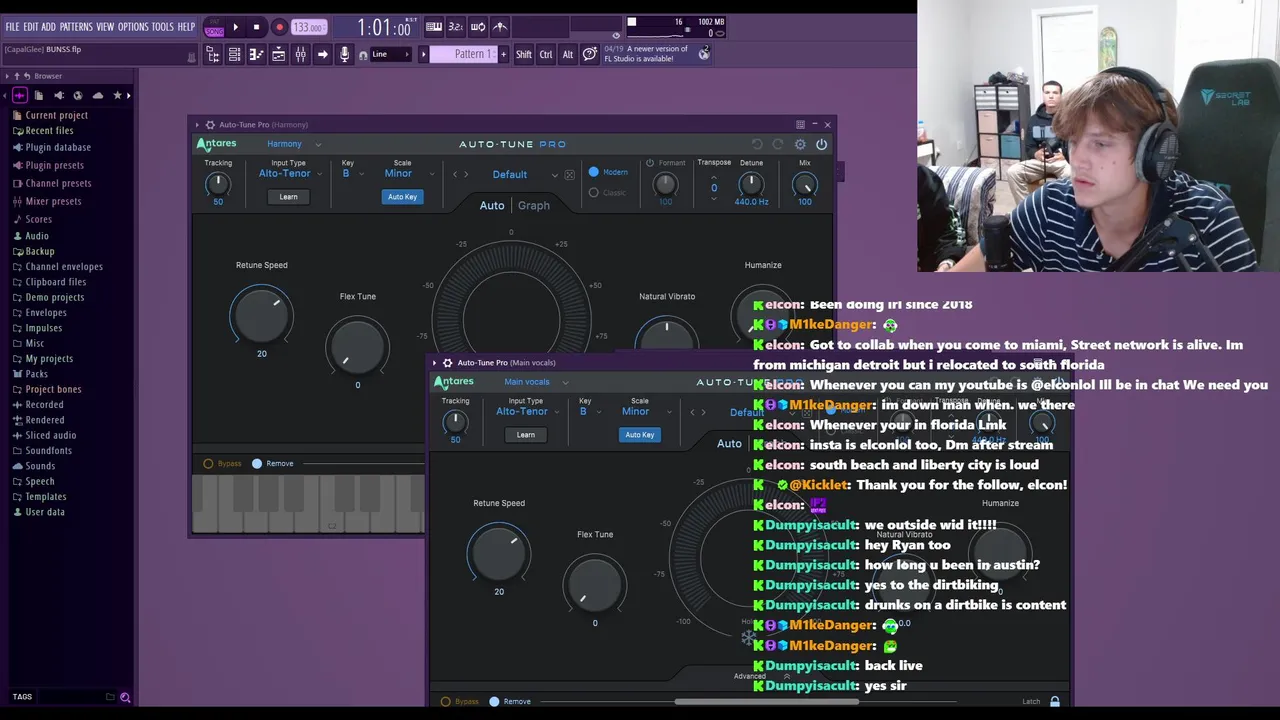
Task: Toggle the power button in Harmony Auto-Tune
Action: tap(821, 144)
